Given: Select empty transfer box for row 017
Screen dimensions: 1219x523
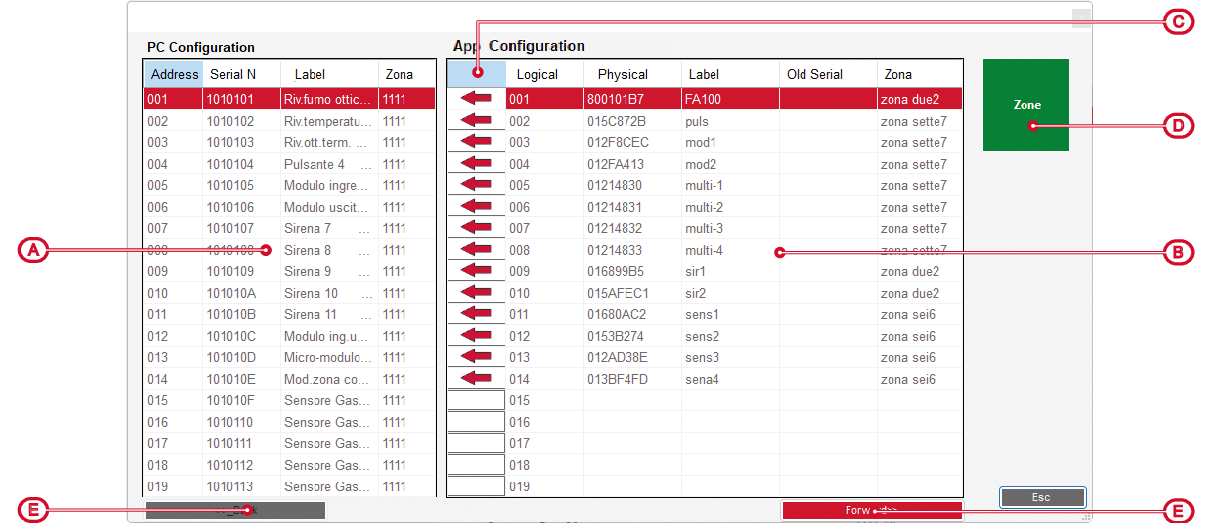Looking at the screenshot, I should [x=476, y=443].
